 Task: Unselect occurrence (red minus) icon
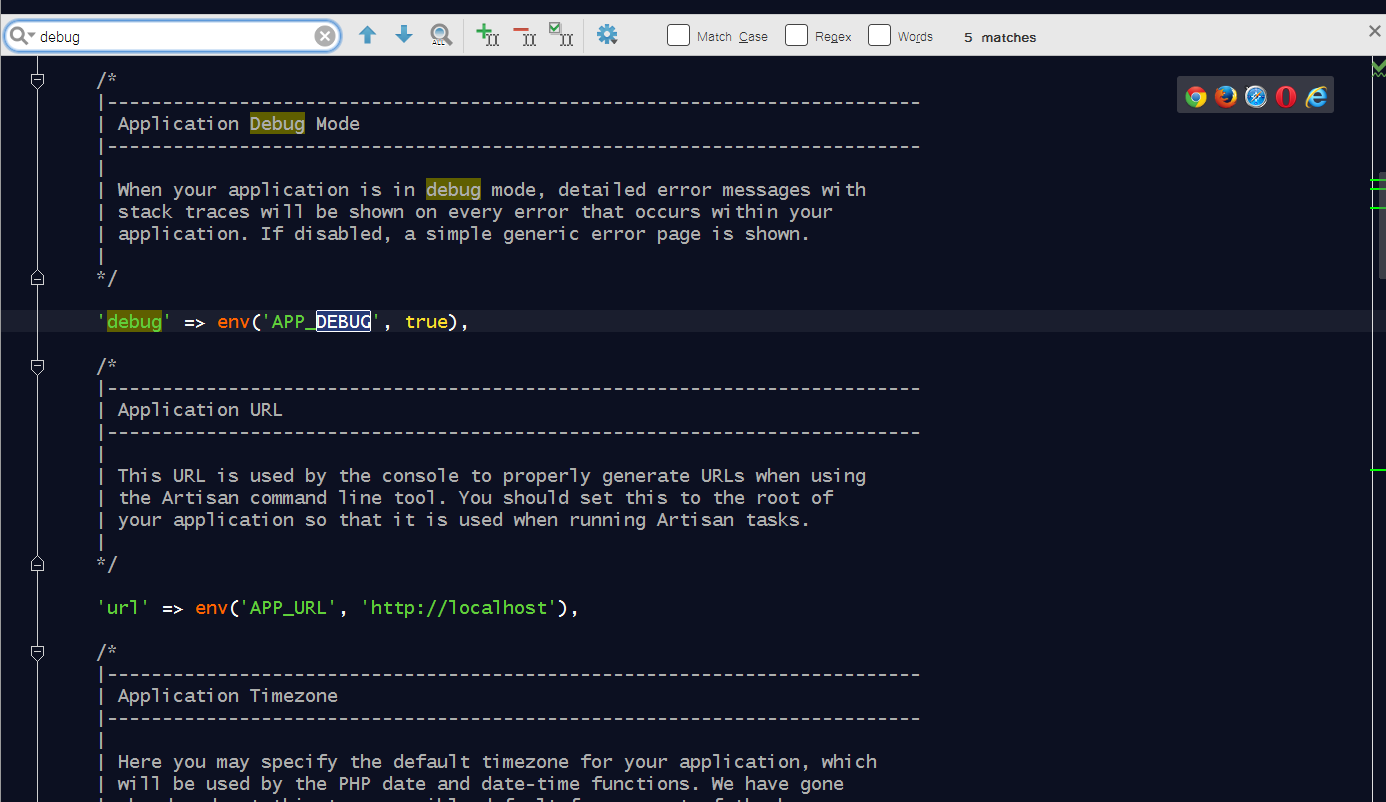pyautogui.click(x=524, y=35)
